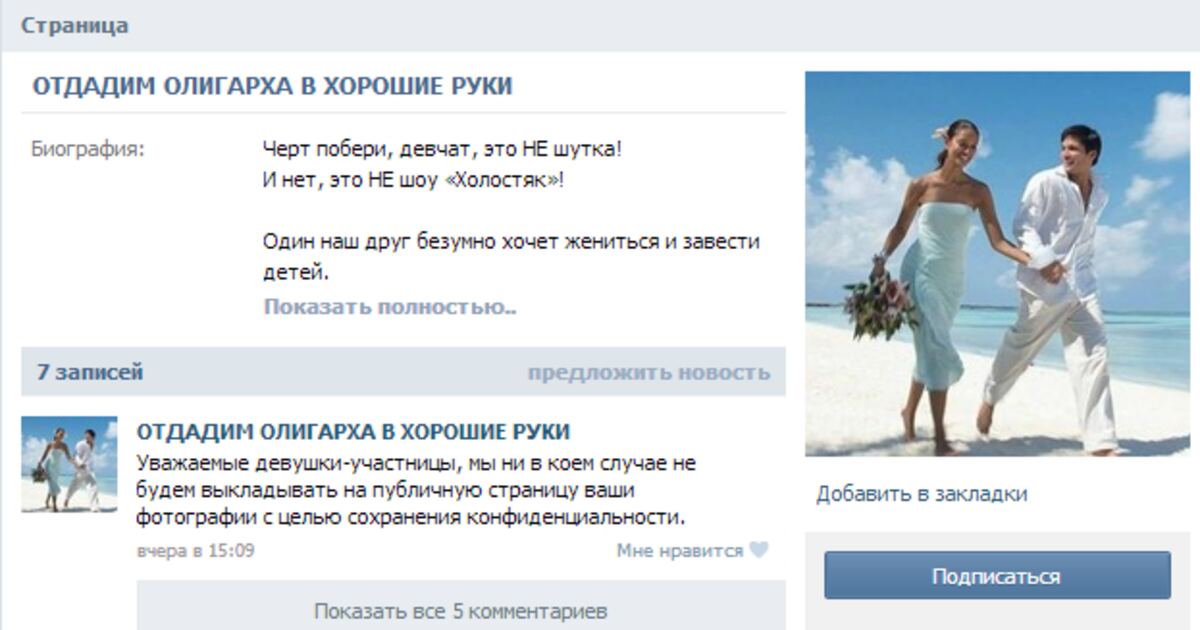Click text line Черт побери, девчат, это НЕ шутка!
Viewport: 1200px width, 630px height.
coord(442,150)
